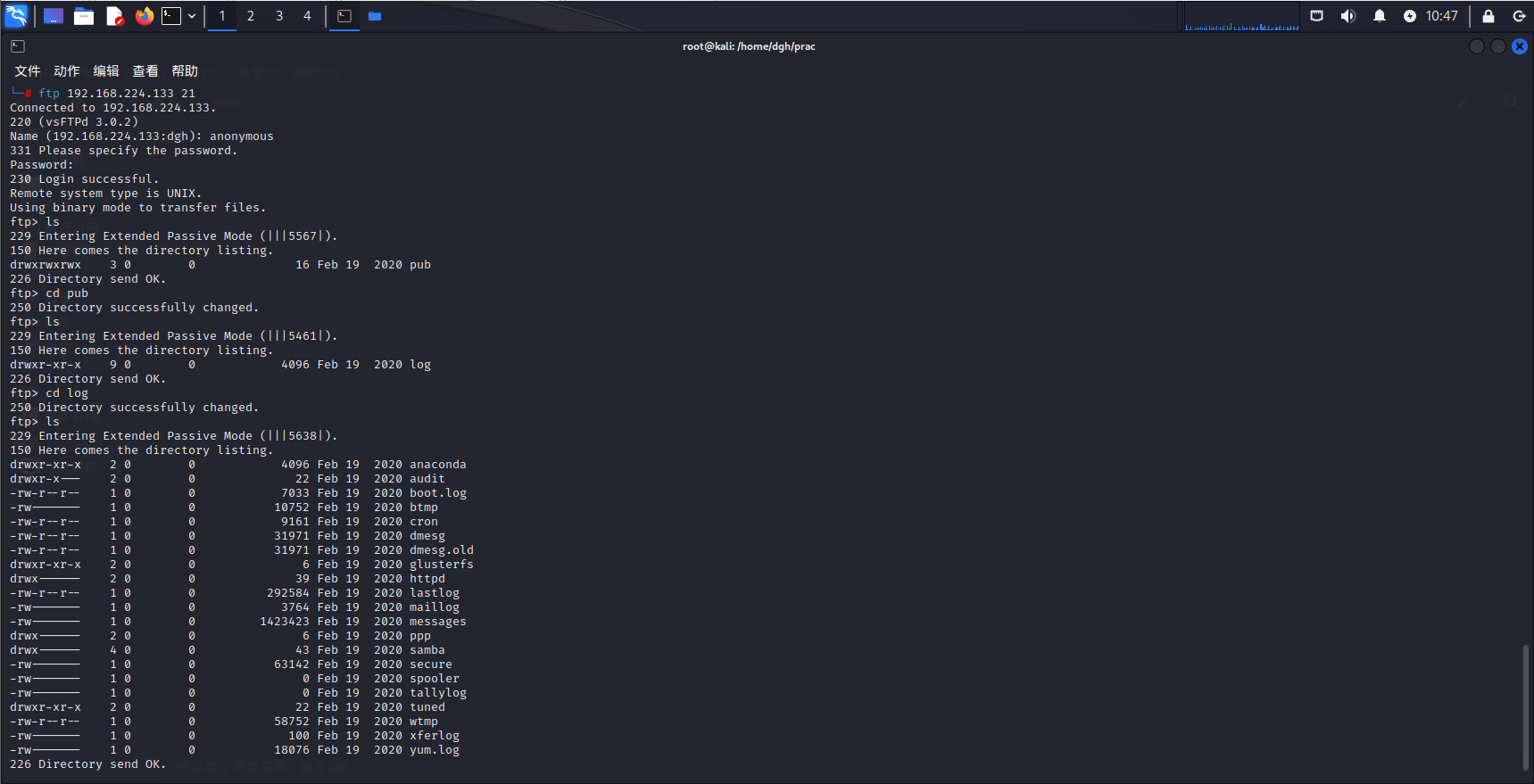Minimize the terminal window

[x=1477, y=46]
